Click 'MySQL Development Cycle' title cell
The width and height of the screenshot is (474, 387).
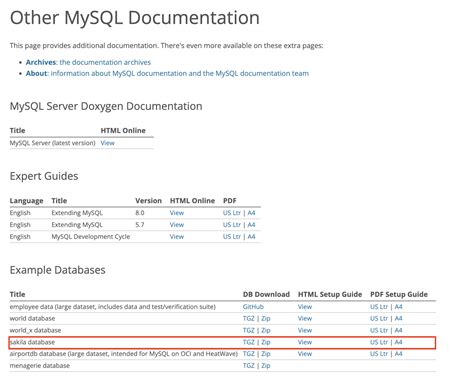pos(91,237)
